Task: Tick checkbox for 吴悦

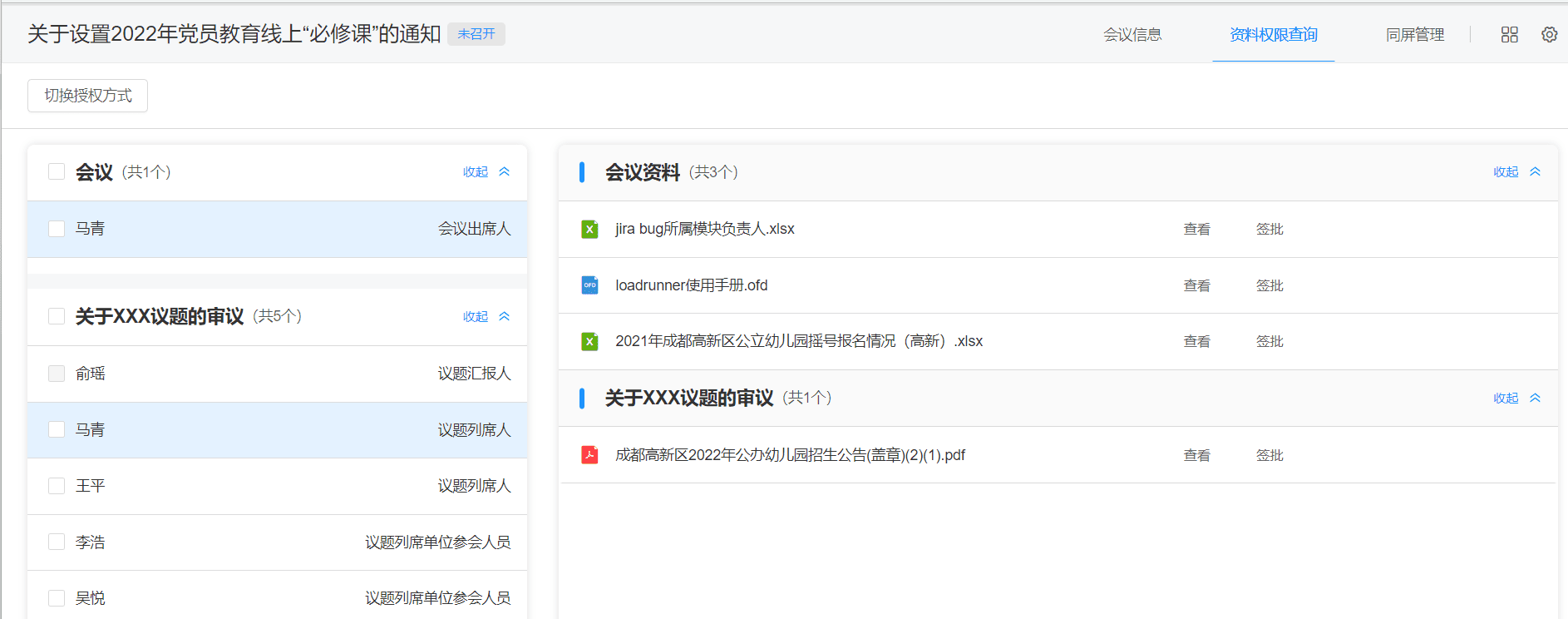Action: [x=57, y=598]
